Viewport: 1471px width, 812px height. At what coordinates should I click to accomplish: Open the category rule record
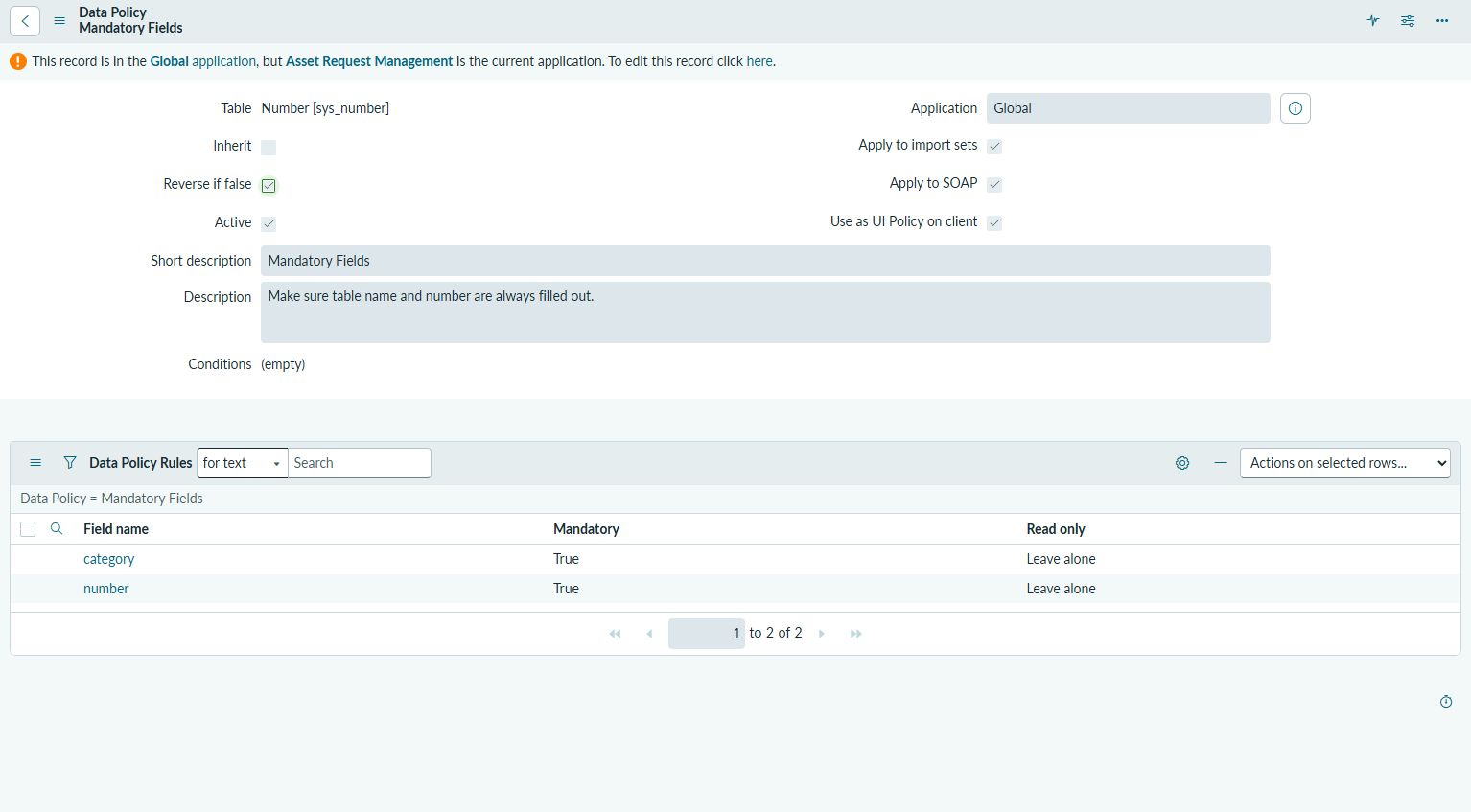tap(108, 559)
